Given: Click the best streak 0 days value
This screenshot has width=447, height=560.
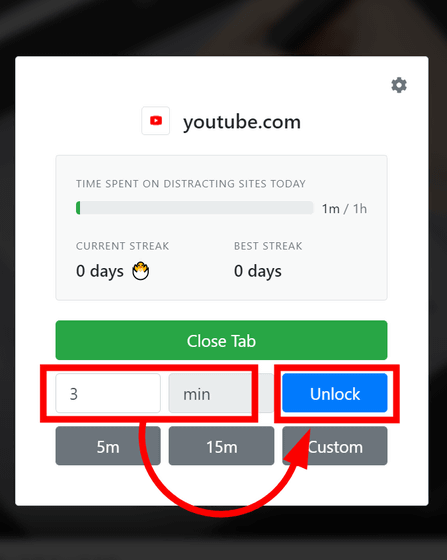Looking at the screenshot, I should point(258,271).
